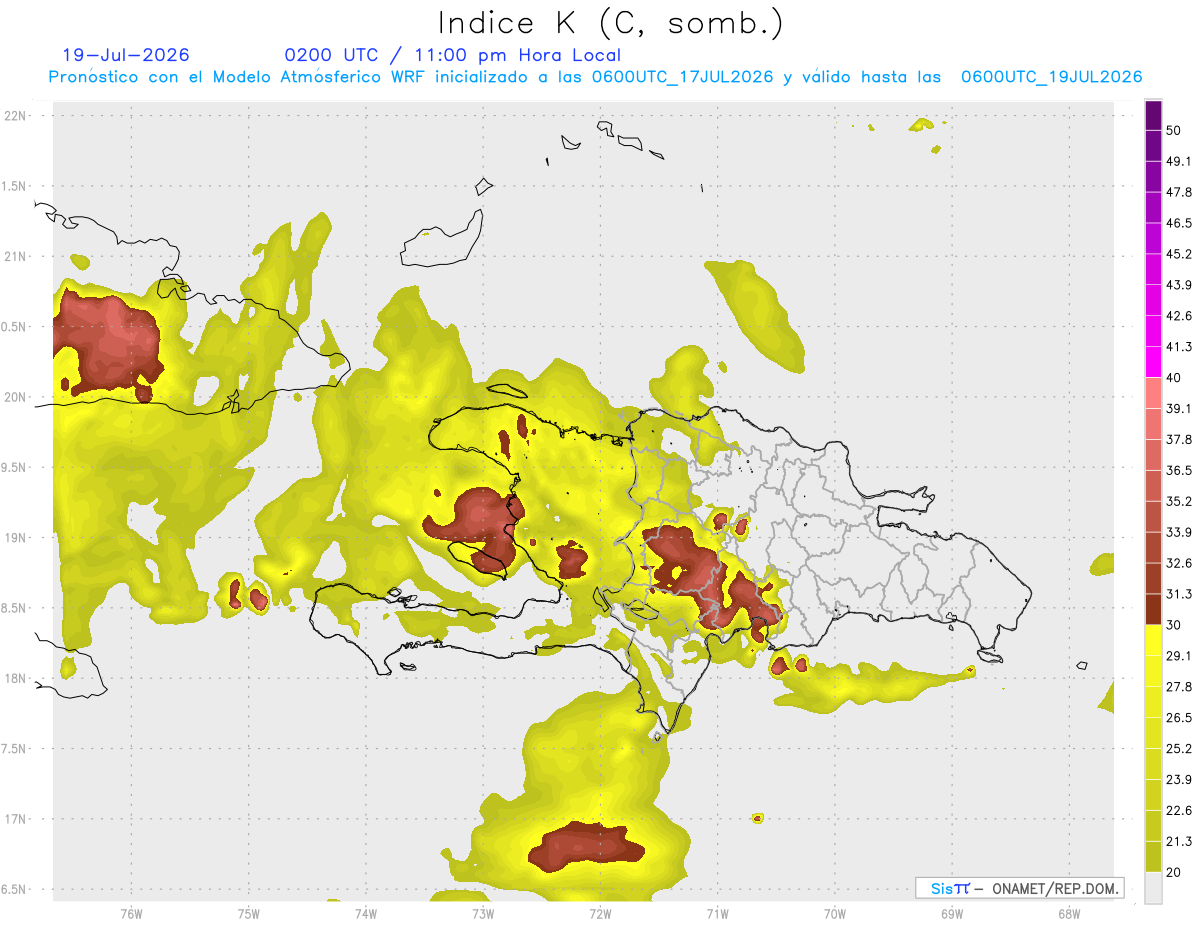The height and width of the screenshot is (927, 1200).
Task: Click the colorbar value "50"
Action: [1173, 130]
